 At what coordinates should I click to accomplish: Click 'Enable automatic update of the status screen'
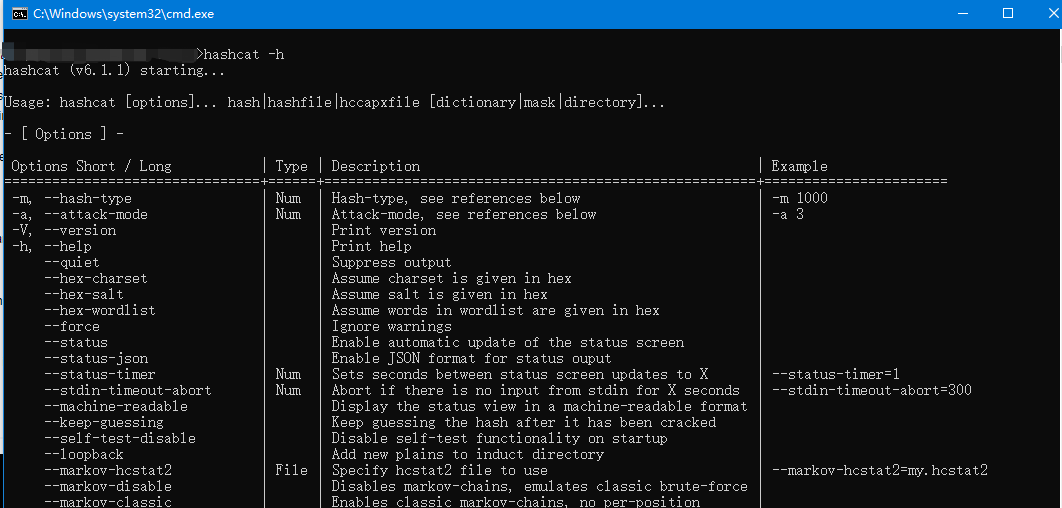pos(508,343)
